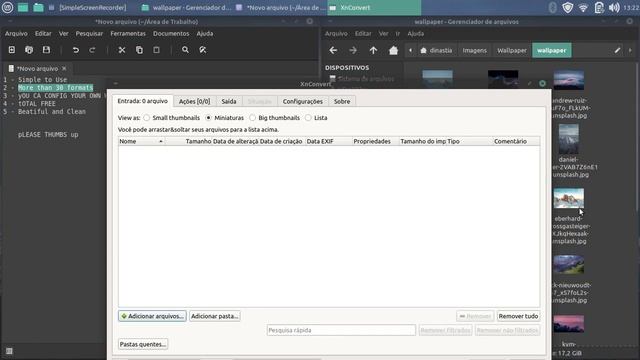Copy selected text via the toolbar icon
This screenshot has width=640, height=360.
(x=139, y=50)
